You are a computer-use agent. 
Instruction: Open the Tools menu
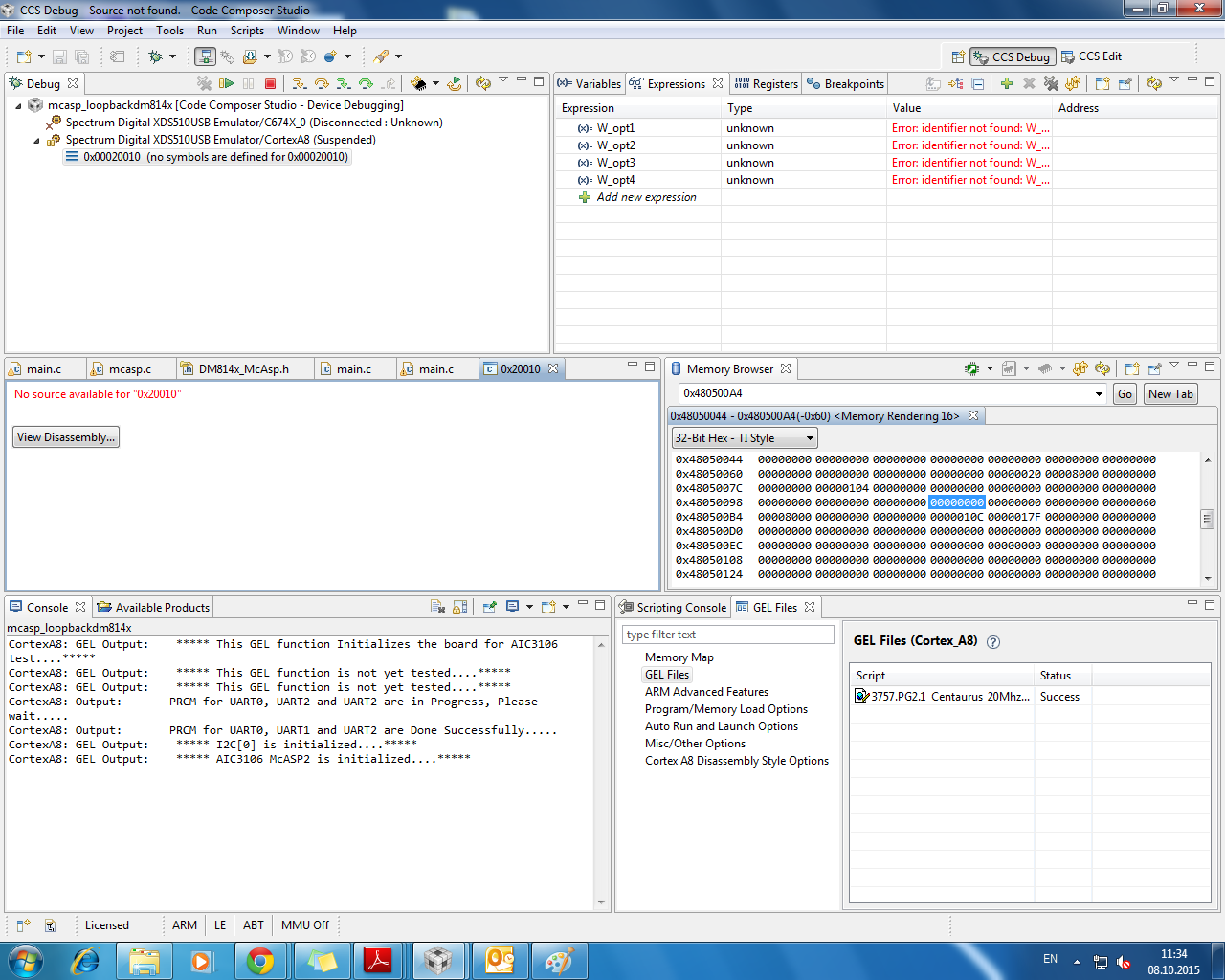(x=169, y=31)
